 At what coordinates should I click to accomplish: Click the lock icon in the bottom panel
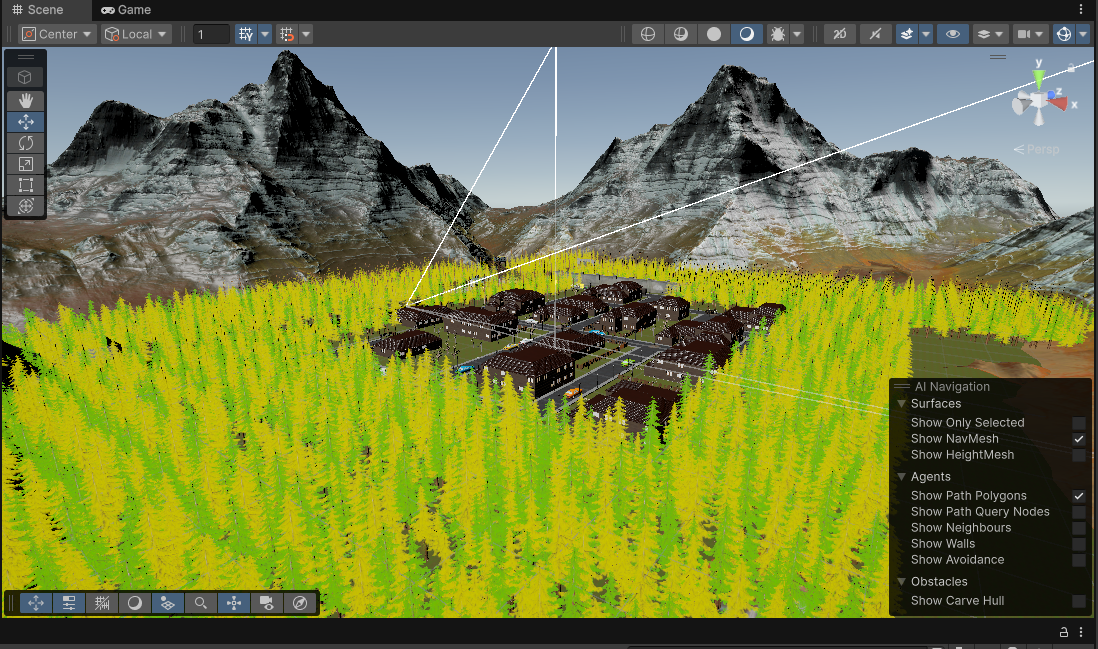[1064, 632]
